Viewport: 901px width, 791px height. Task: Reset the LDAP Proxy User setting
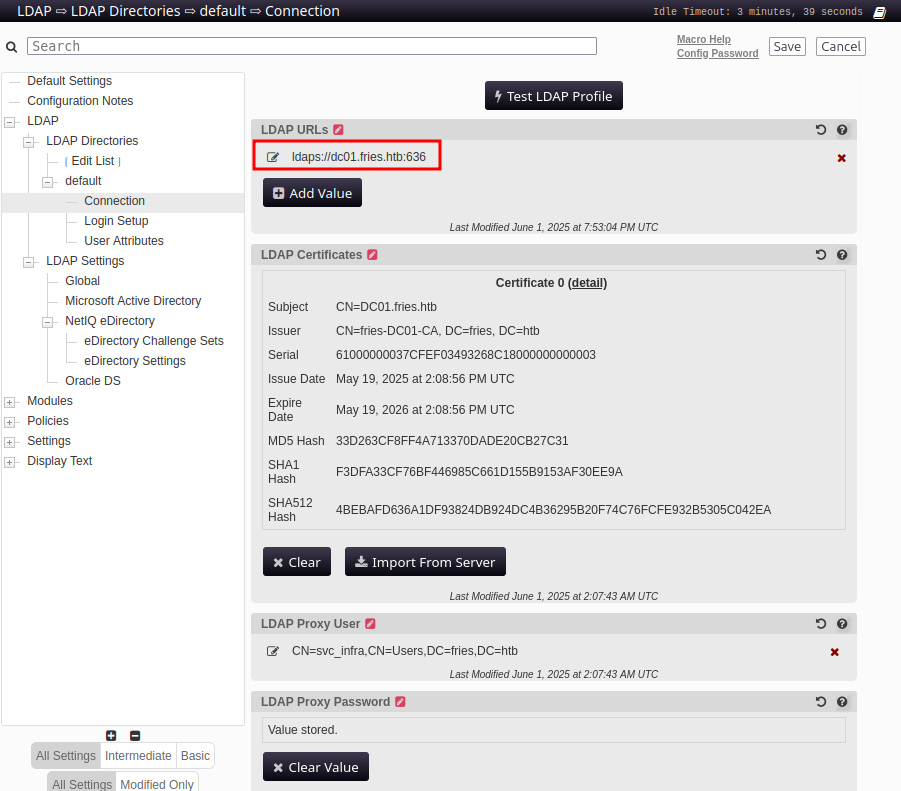(821, 624)
